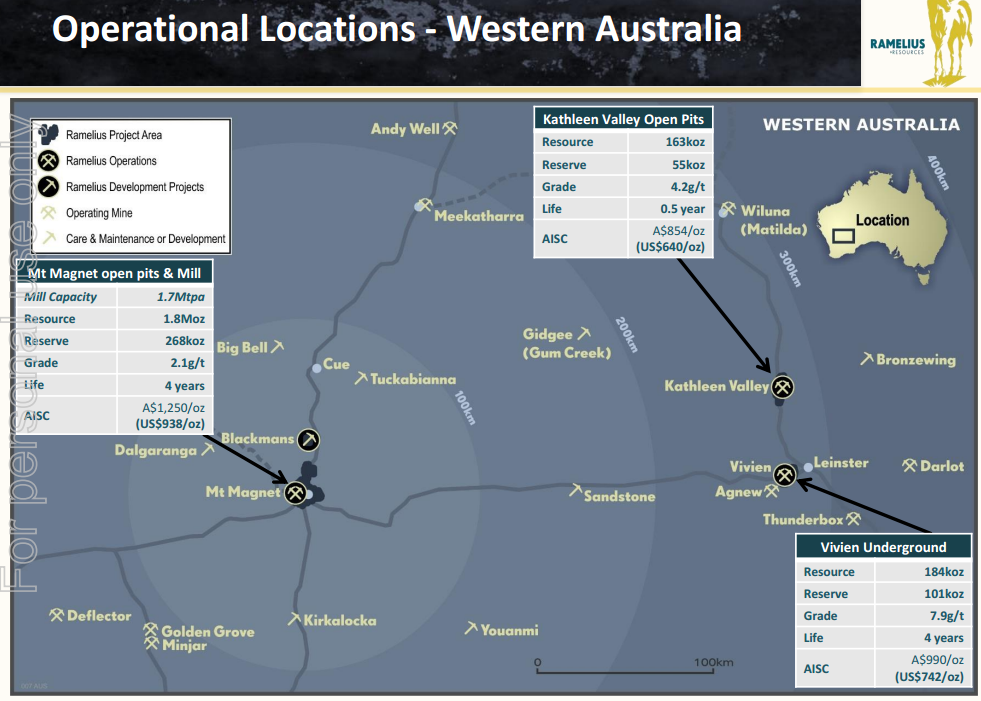The height and width of the screenshot is (701, 981).
Task: Click the Kathleen Valley operations icon
Action: 782,387
